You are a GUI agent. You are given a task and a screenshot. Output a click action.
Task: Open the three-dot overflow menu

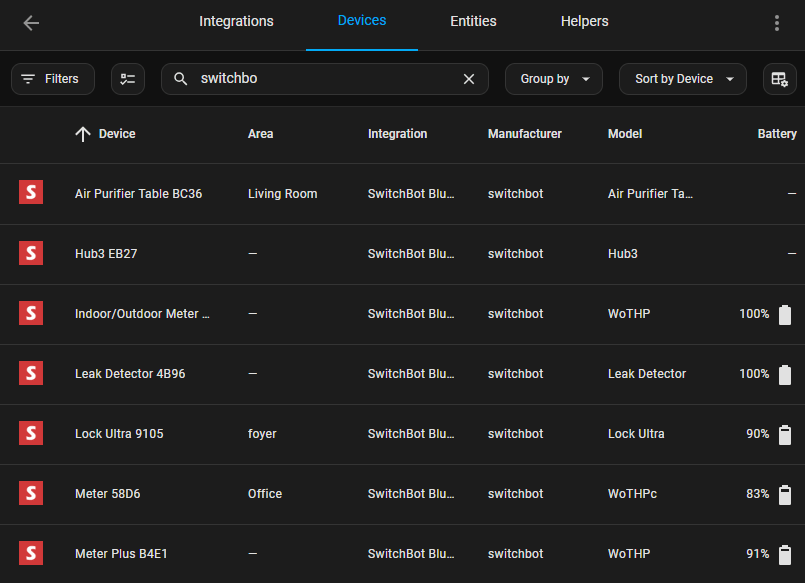click(x=777, y=23)
